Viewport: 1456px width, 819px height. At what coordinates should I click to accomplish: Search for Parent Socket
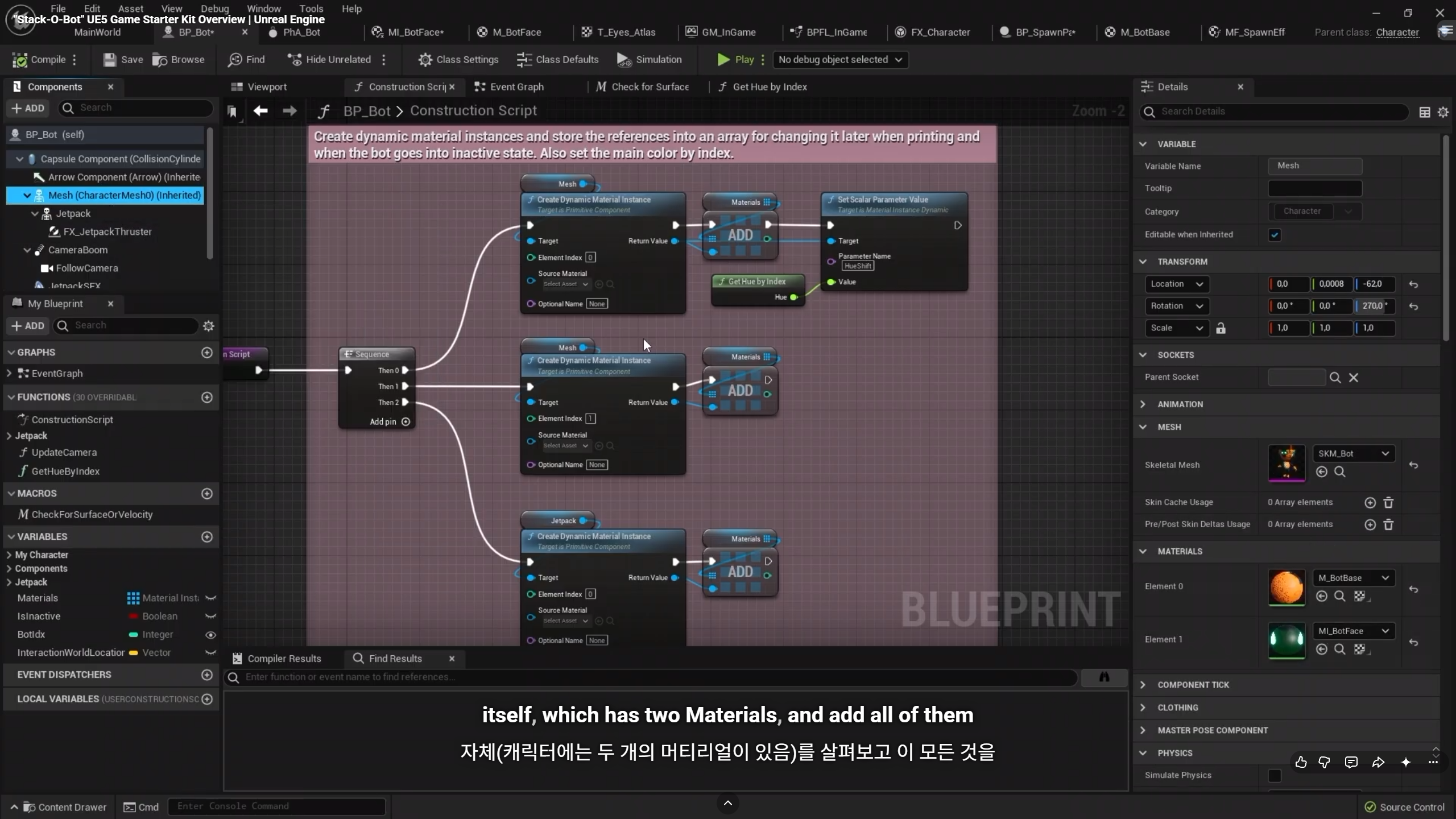[x=1335, y=378]
